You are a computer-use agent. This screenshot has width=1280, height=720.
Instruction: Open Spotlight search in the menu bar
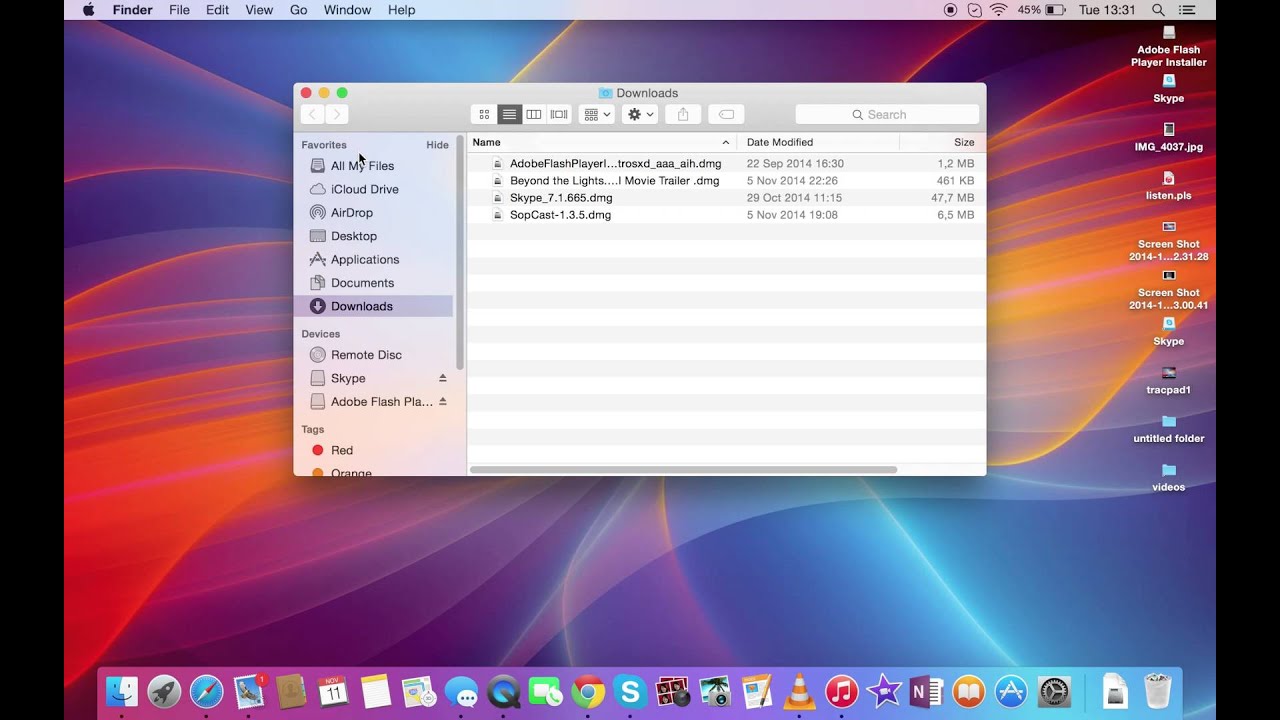pyautogui.click(x=1158, y=10)
